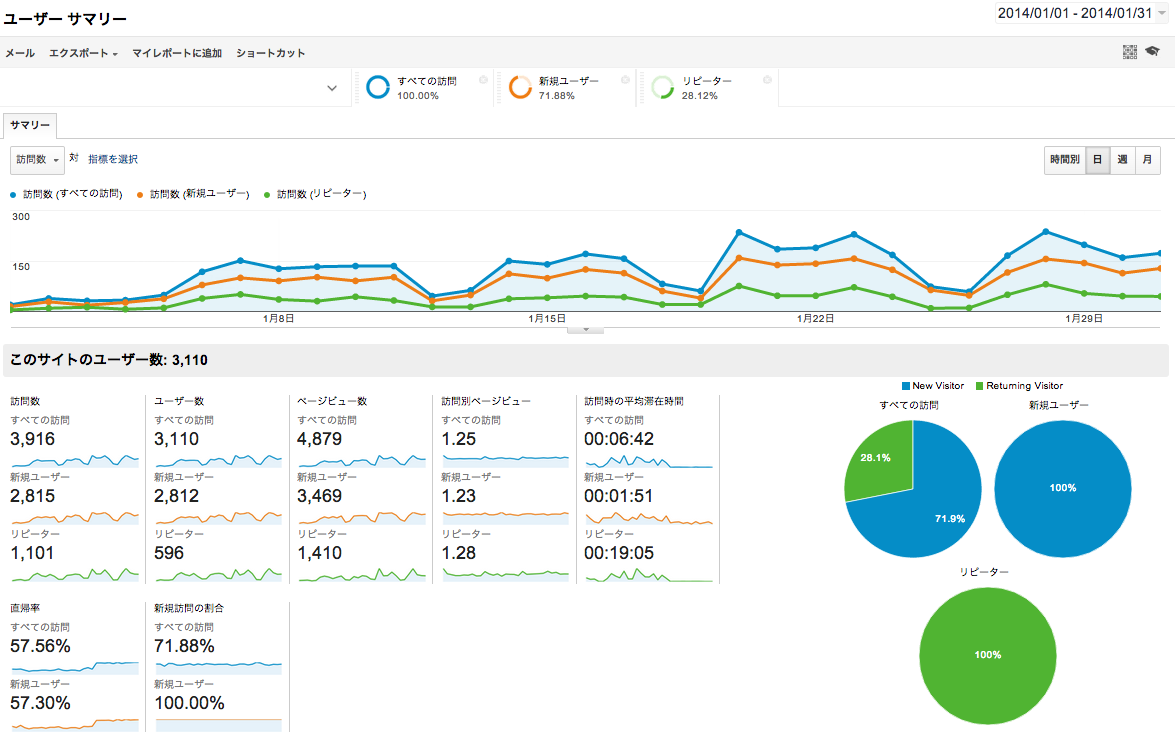Remove the すべての訪問 segment with its close dot
This screenshot has height=732, width=1175.
coord(483,79)
